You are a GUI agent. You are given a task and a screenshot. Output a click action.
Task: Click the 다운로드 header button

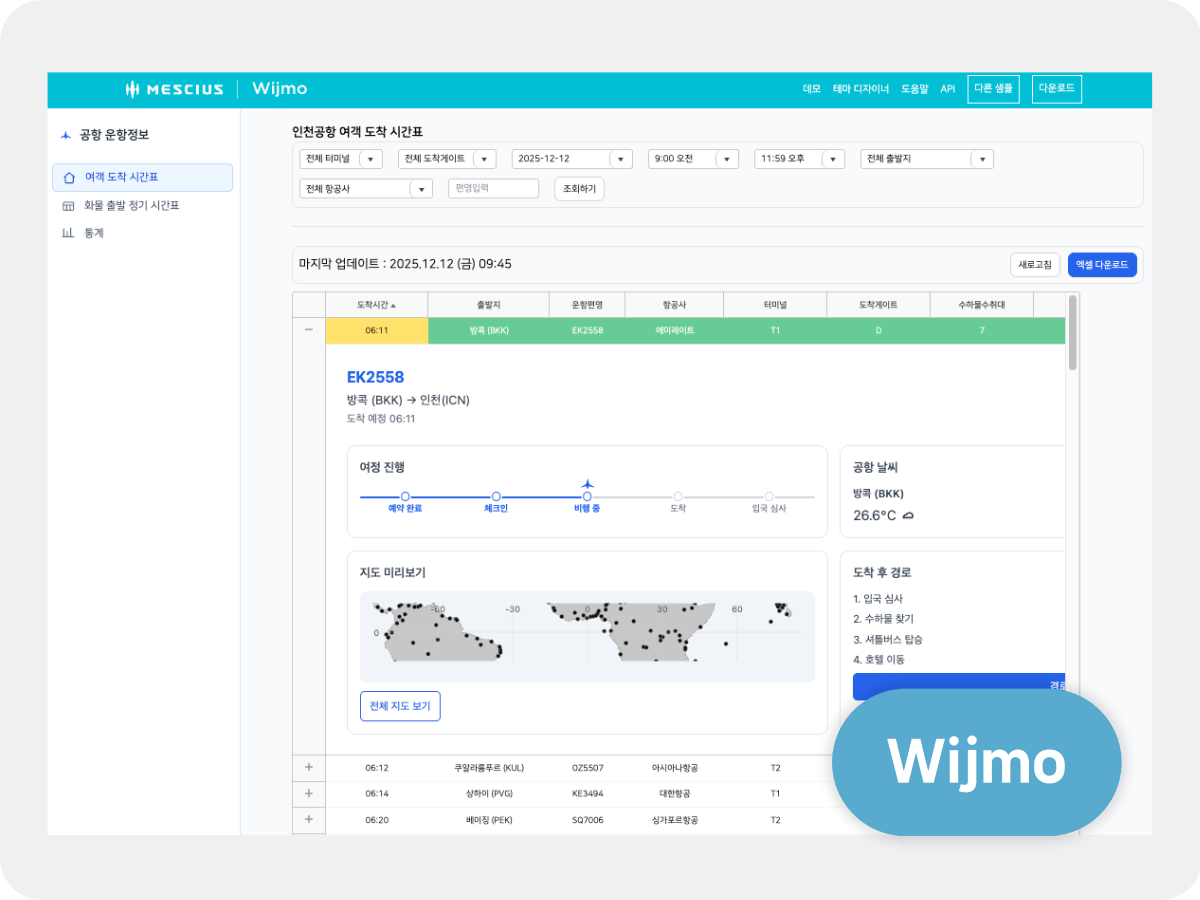[1057, 89]
